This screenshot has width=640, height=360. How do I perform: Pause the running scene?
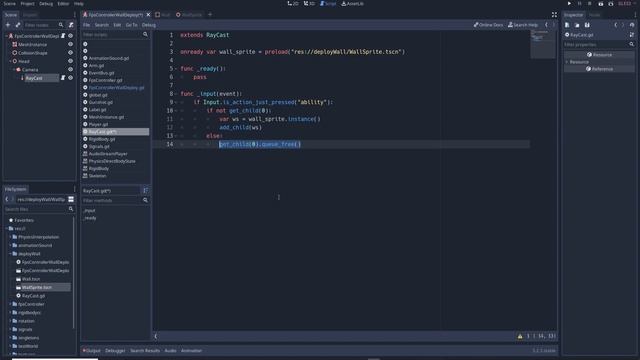pos(580,4)
